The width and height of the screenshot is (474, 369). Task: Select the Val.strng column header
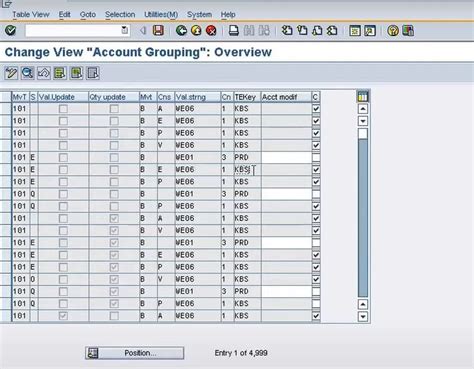click(198, 97)
